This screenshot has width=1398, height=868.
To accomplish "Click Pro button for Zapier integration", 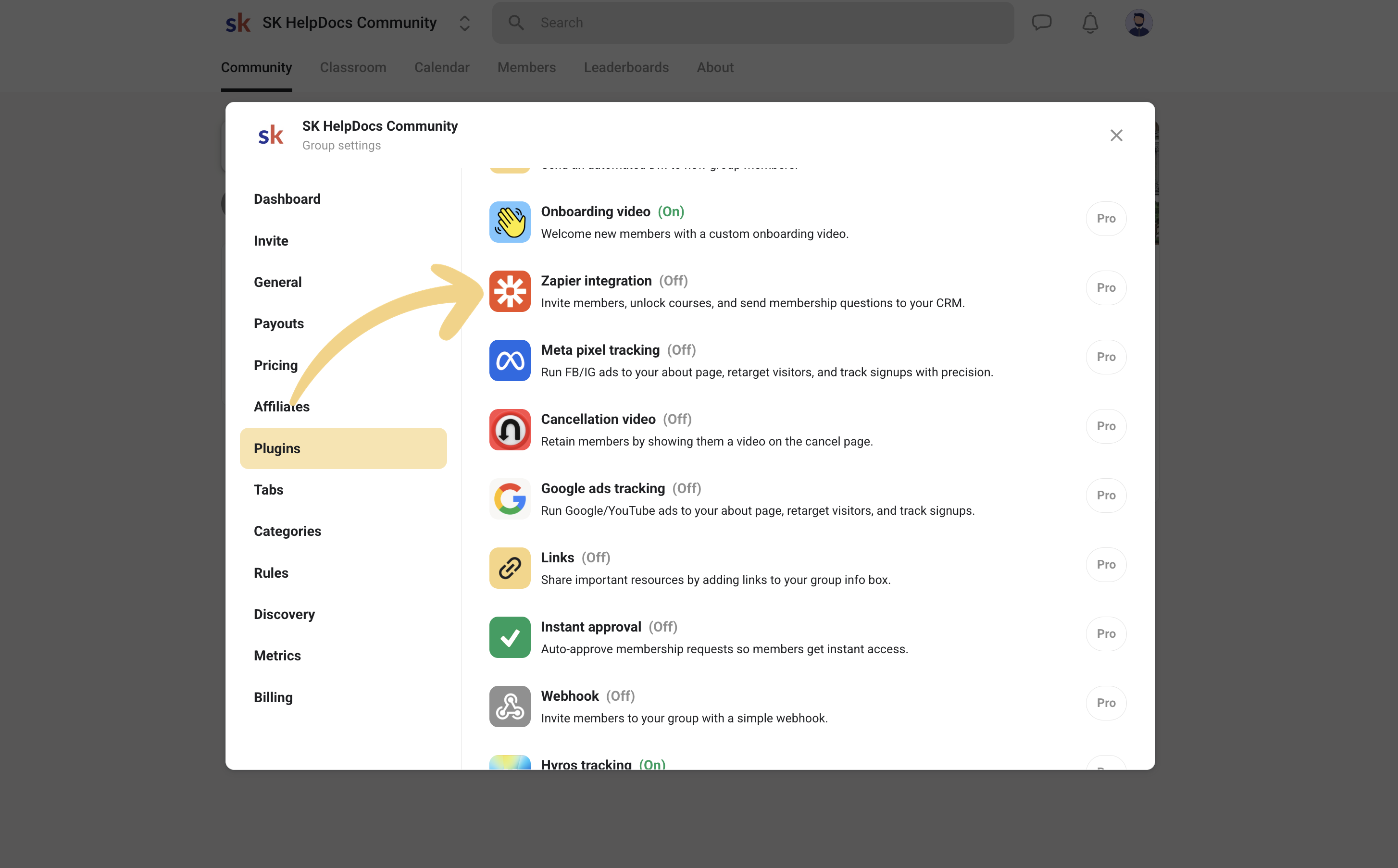I will (x=1105, y=287).
